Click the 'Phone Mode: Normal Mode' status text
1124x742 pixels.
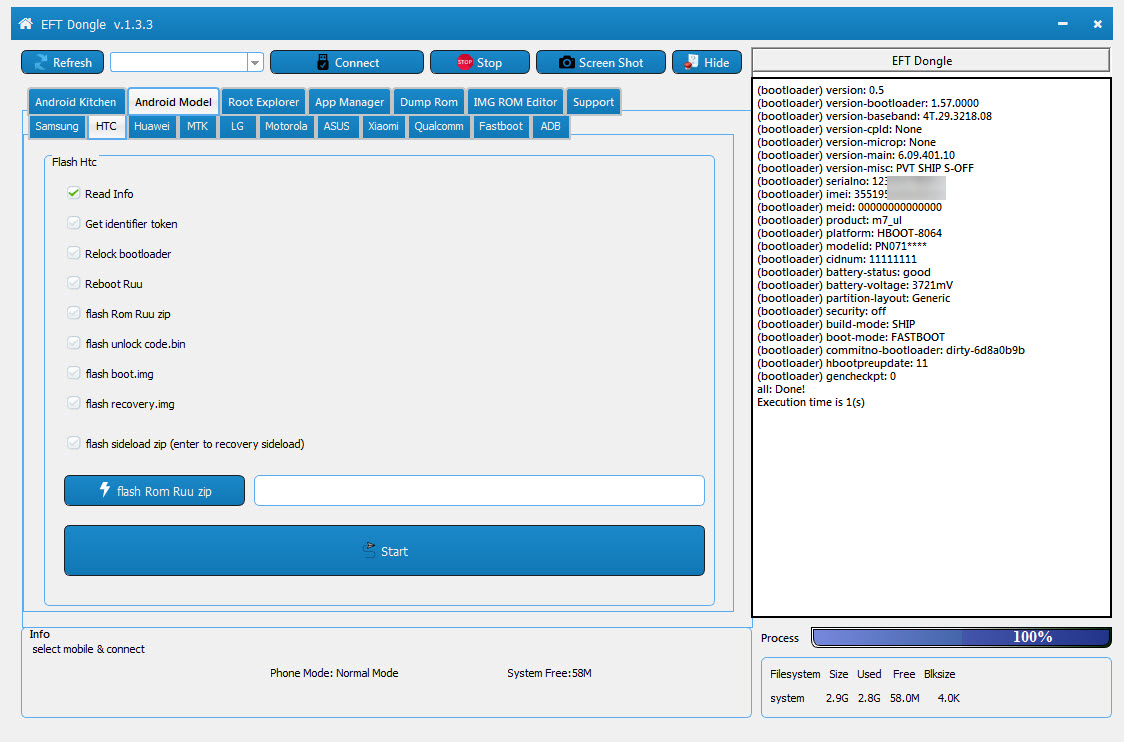coord(334,673)
